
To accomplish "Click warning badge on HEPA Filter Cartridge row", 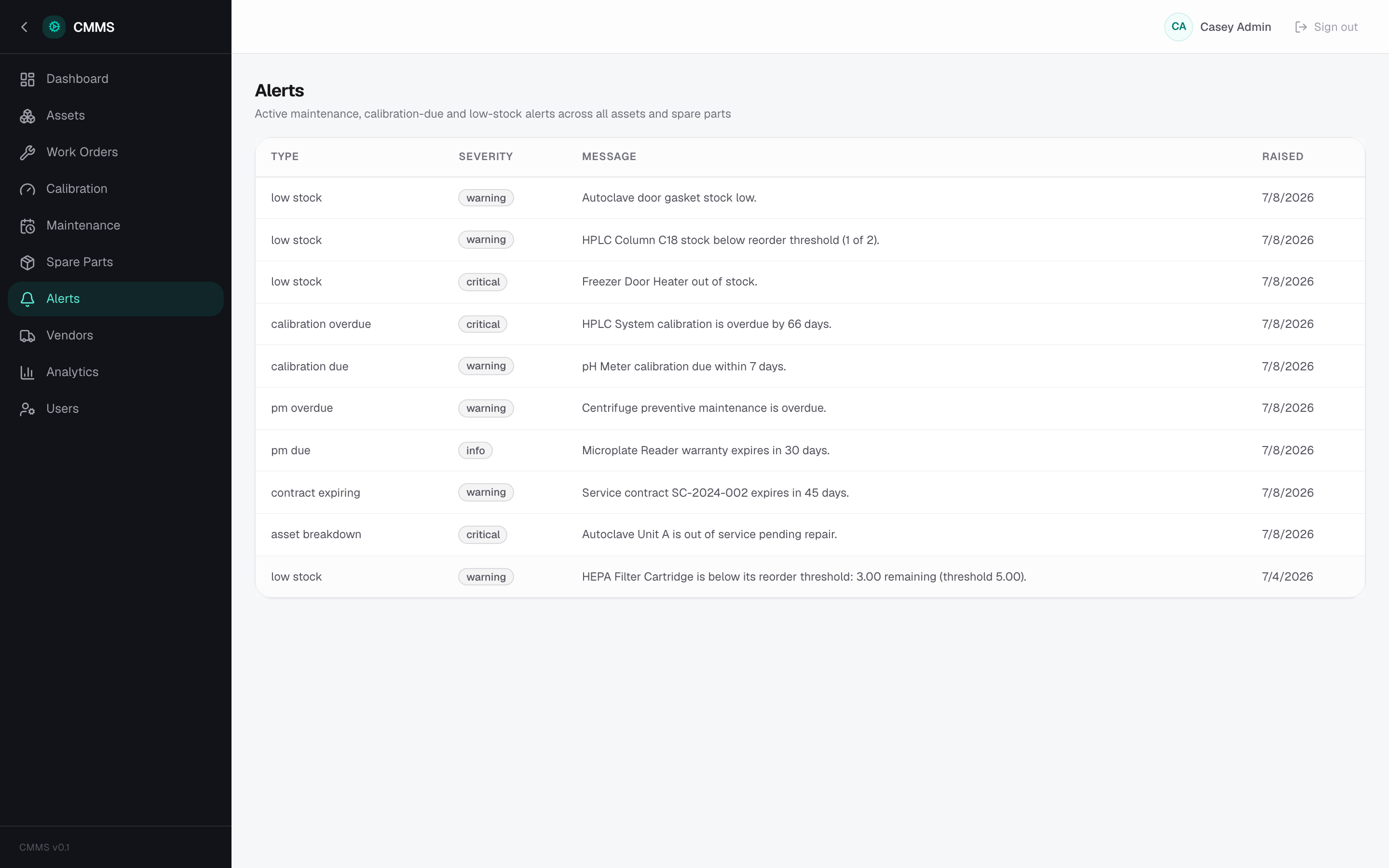I will pyautogui.click(x=486, y=577).
